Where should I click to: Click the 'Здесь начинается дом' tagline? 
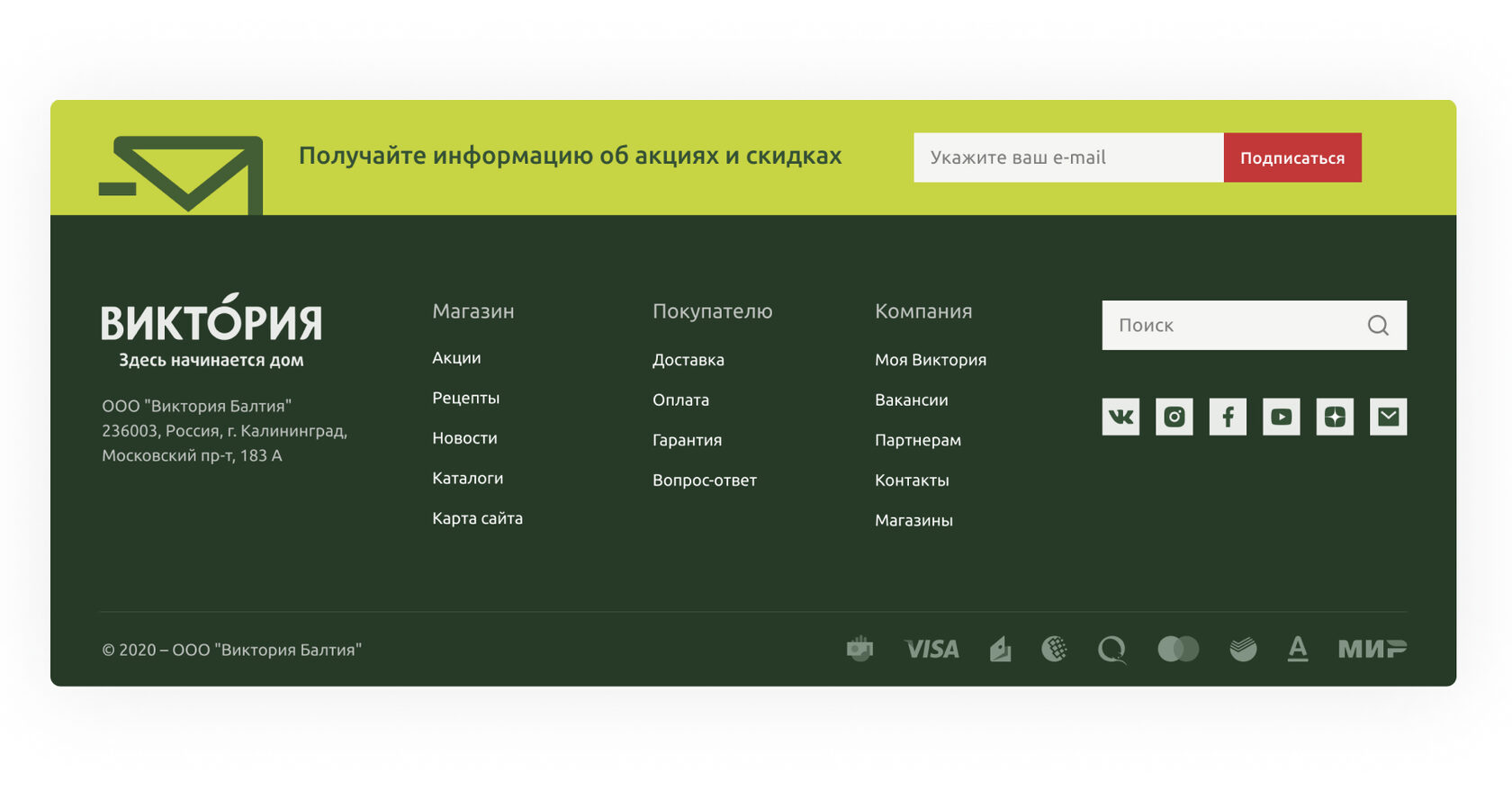coord(211,360)
